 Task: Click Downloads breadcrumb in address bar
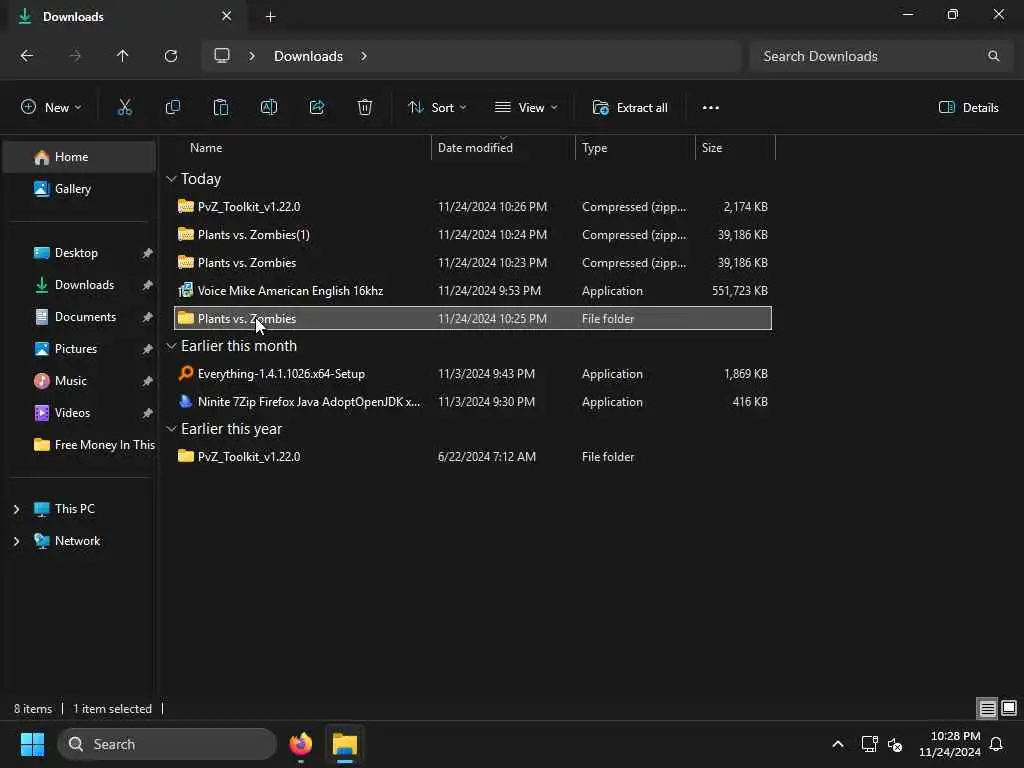[308, 56]
